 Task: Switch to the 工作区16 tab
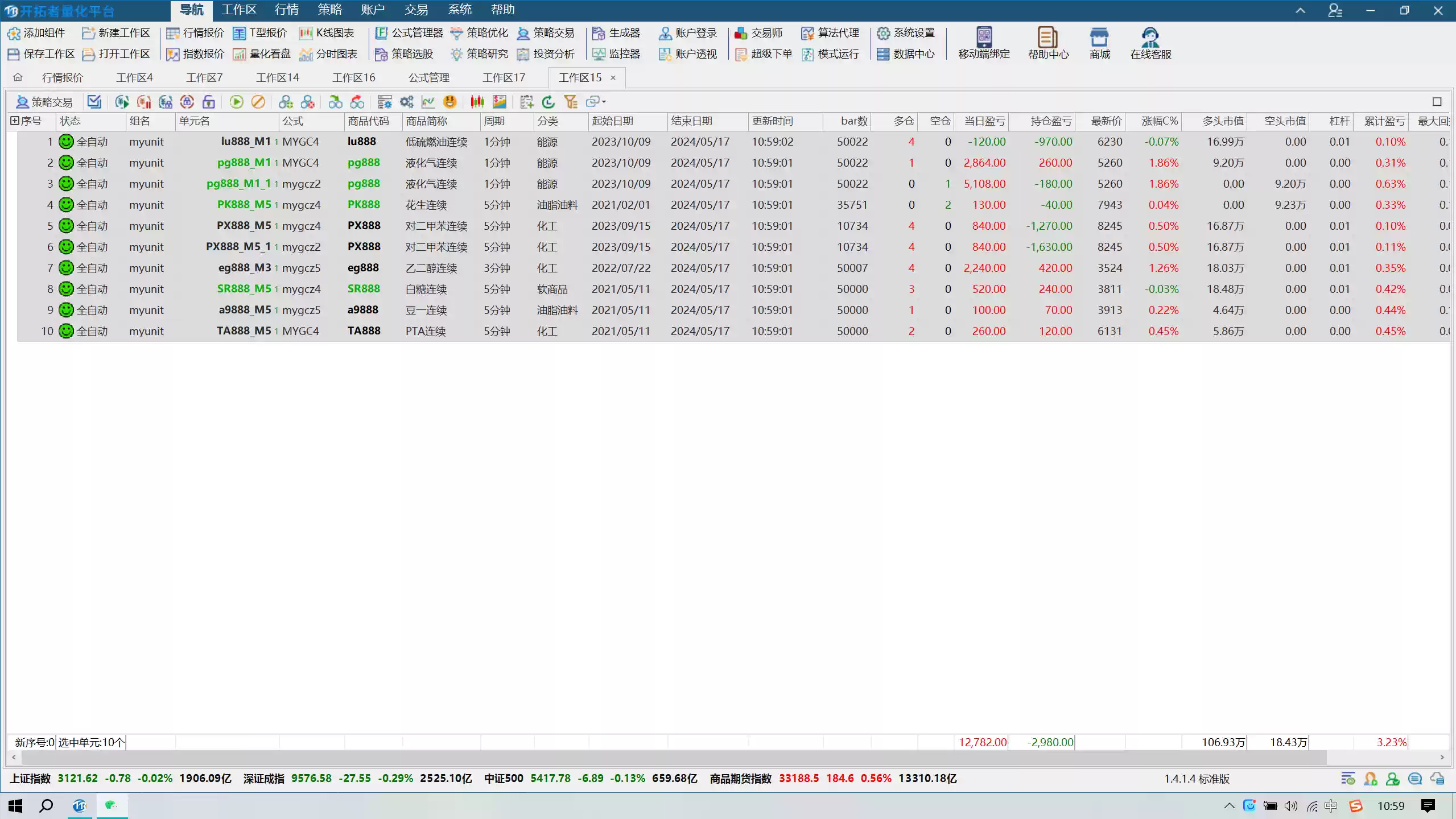353,77
